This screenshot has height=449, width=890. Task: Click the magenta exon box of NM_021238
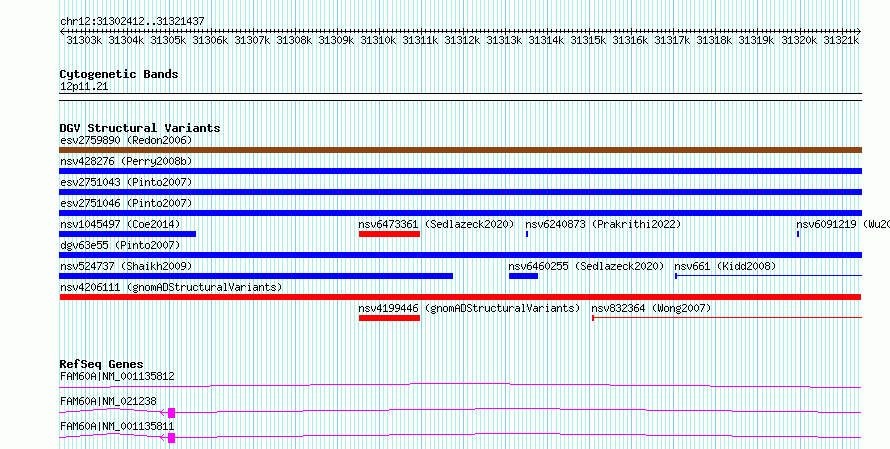(x=171, y=413)
